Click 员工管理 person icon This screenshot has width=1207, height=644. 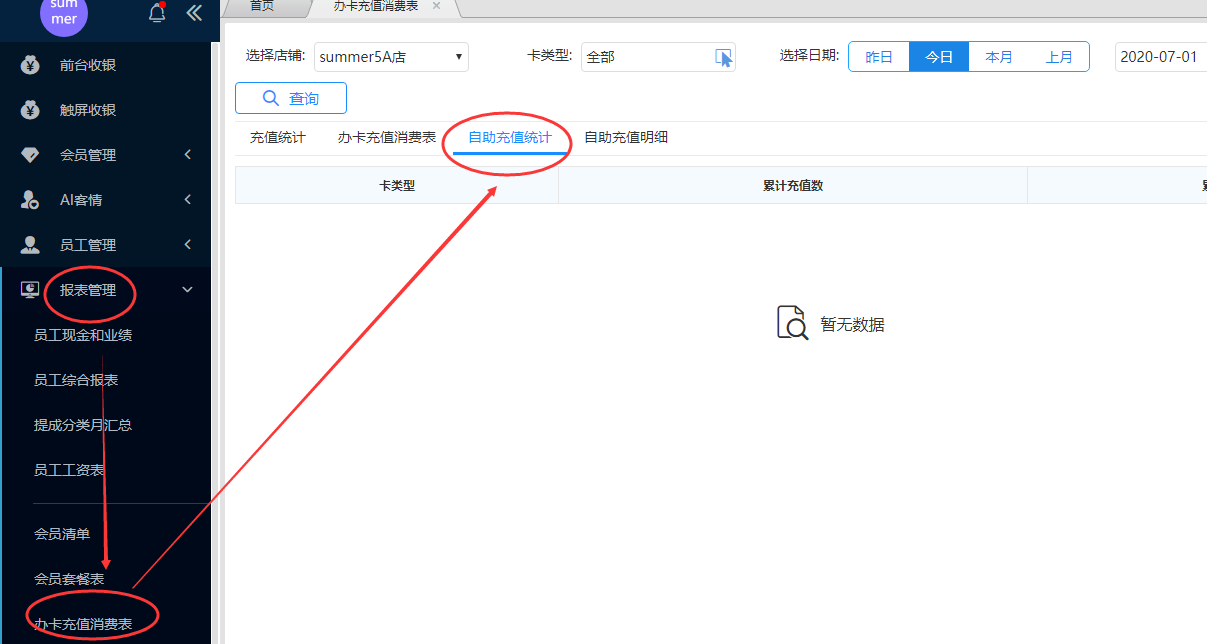[x=30, y=245]
